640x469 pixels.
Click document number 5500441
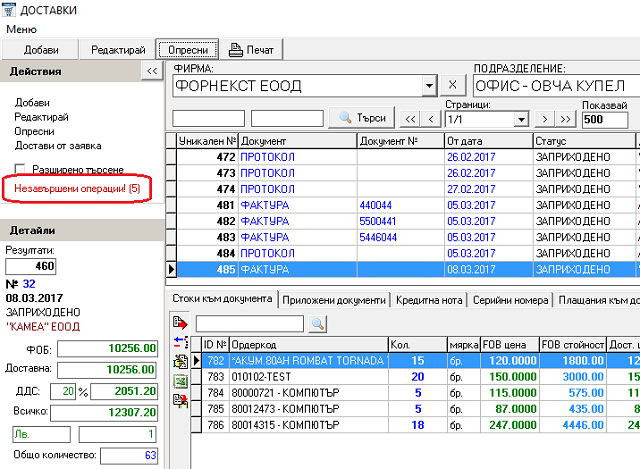(x=378, y=221)
